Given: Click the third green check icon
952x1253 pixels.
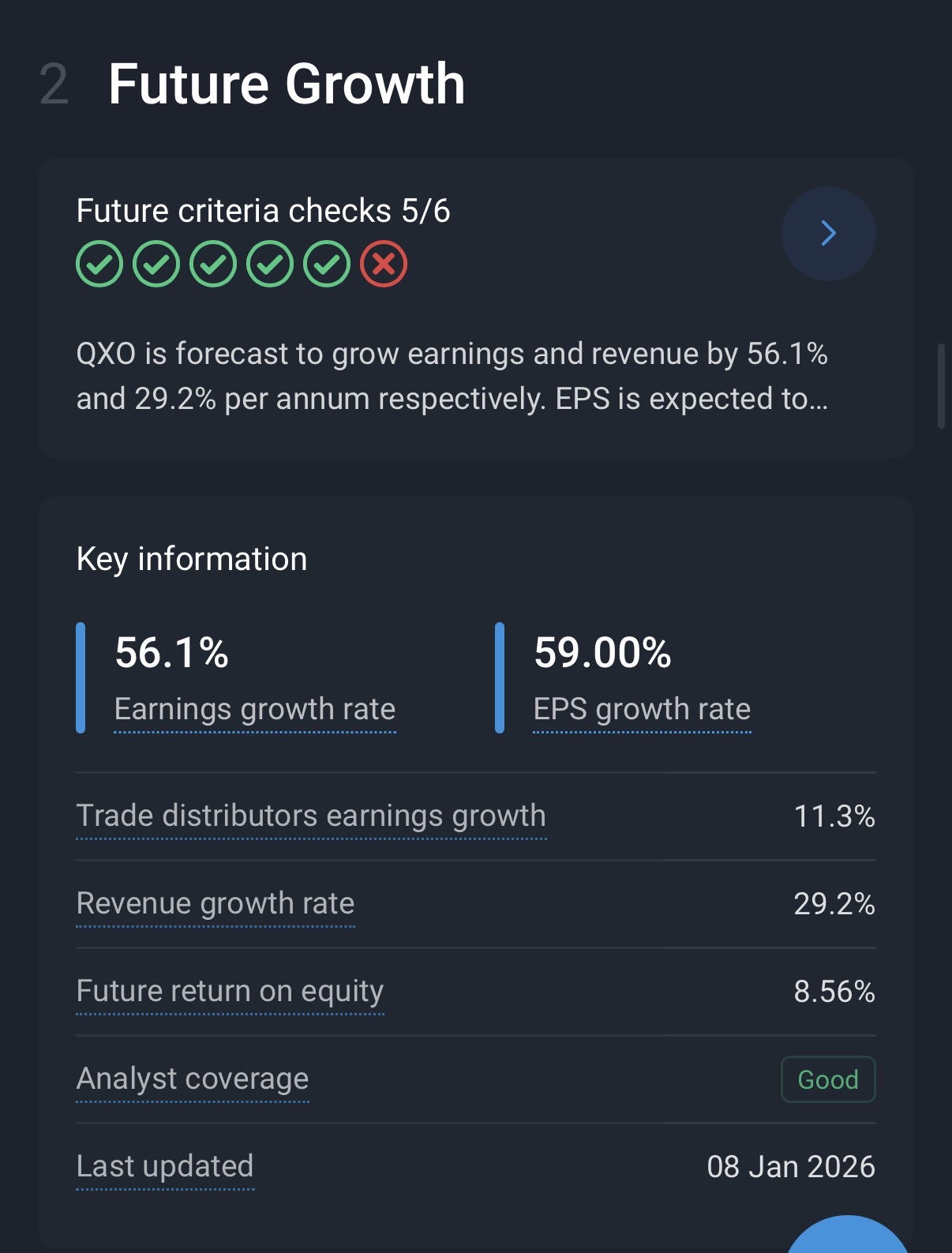Looking at the screenshot, I should coord(213,264).
